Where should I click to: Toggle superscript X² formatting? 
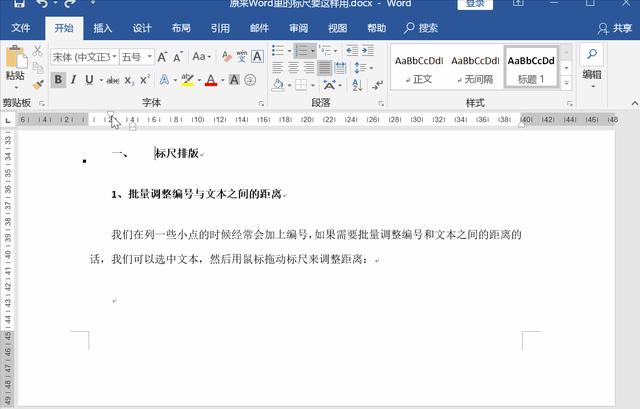tap(145, 80)
